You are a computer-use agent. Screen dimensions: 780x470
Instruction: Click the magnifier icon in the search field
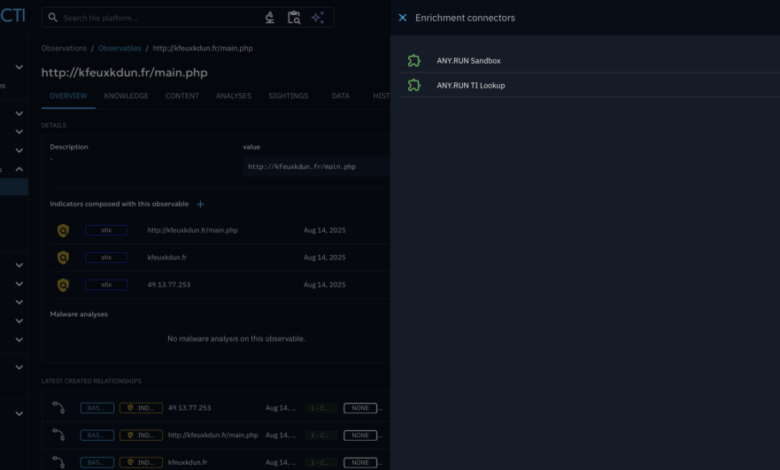[x=53, y=18]
